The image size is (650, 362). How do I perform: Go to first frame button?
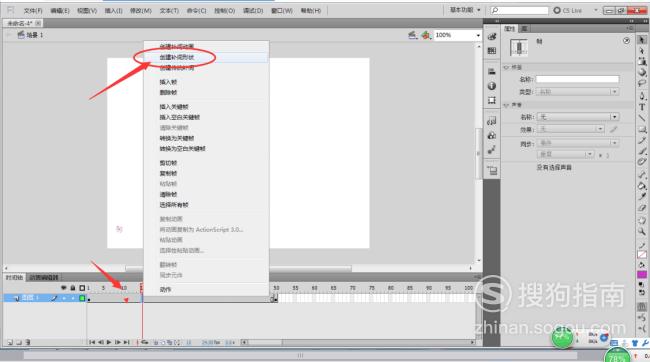[x=92, y=342]
